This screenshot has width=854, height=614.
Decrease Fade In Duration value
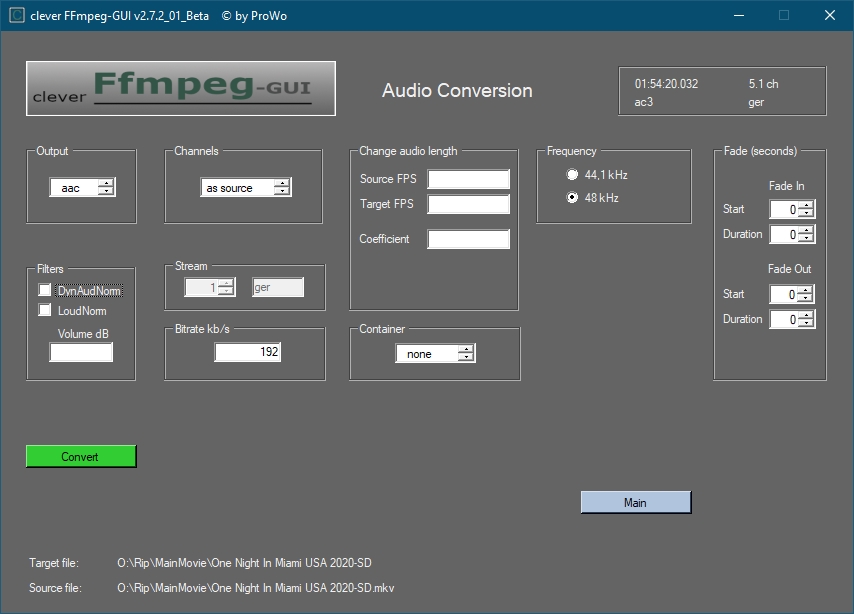point(806,238)
